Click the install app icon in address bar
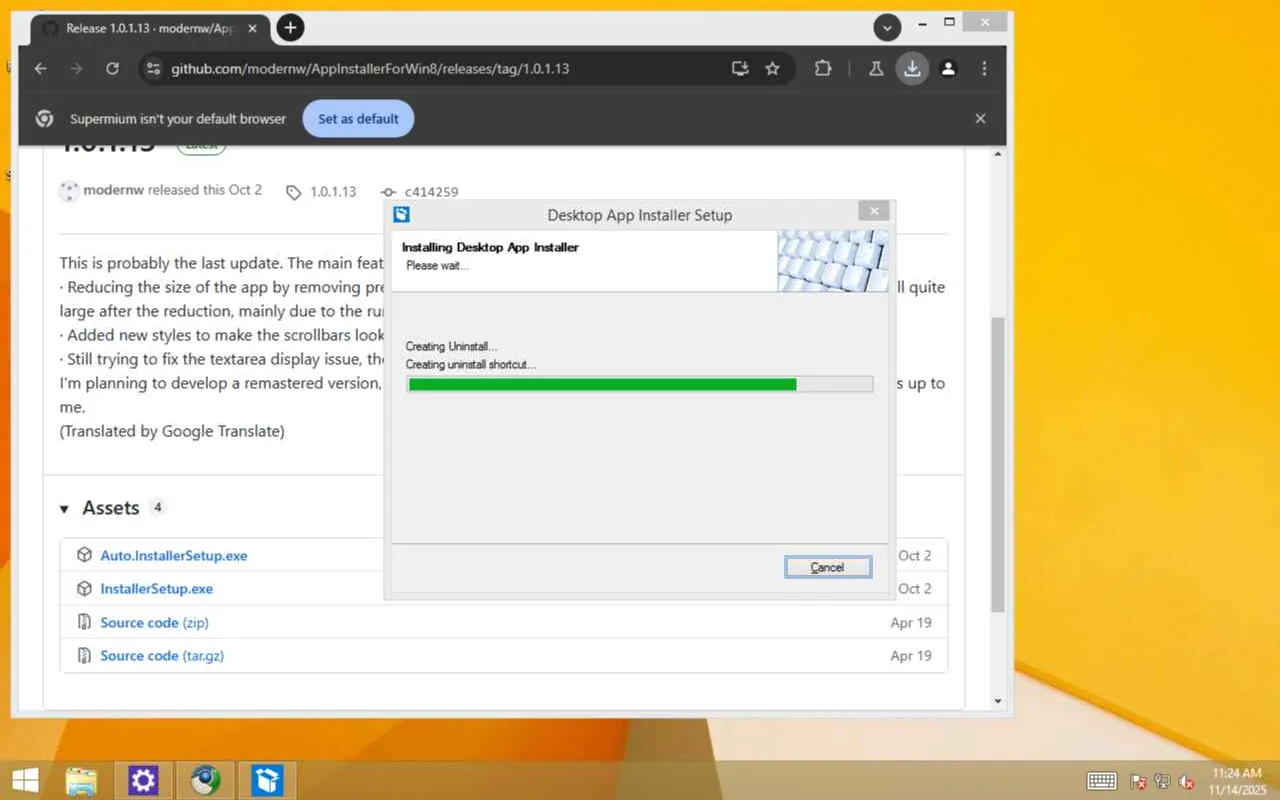This screenshot has height=800, width=1280. [740, 69]
